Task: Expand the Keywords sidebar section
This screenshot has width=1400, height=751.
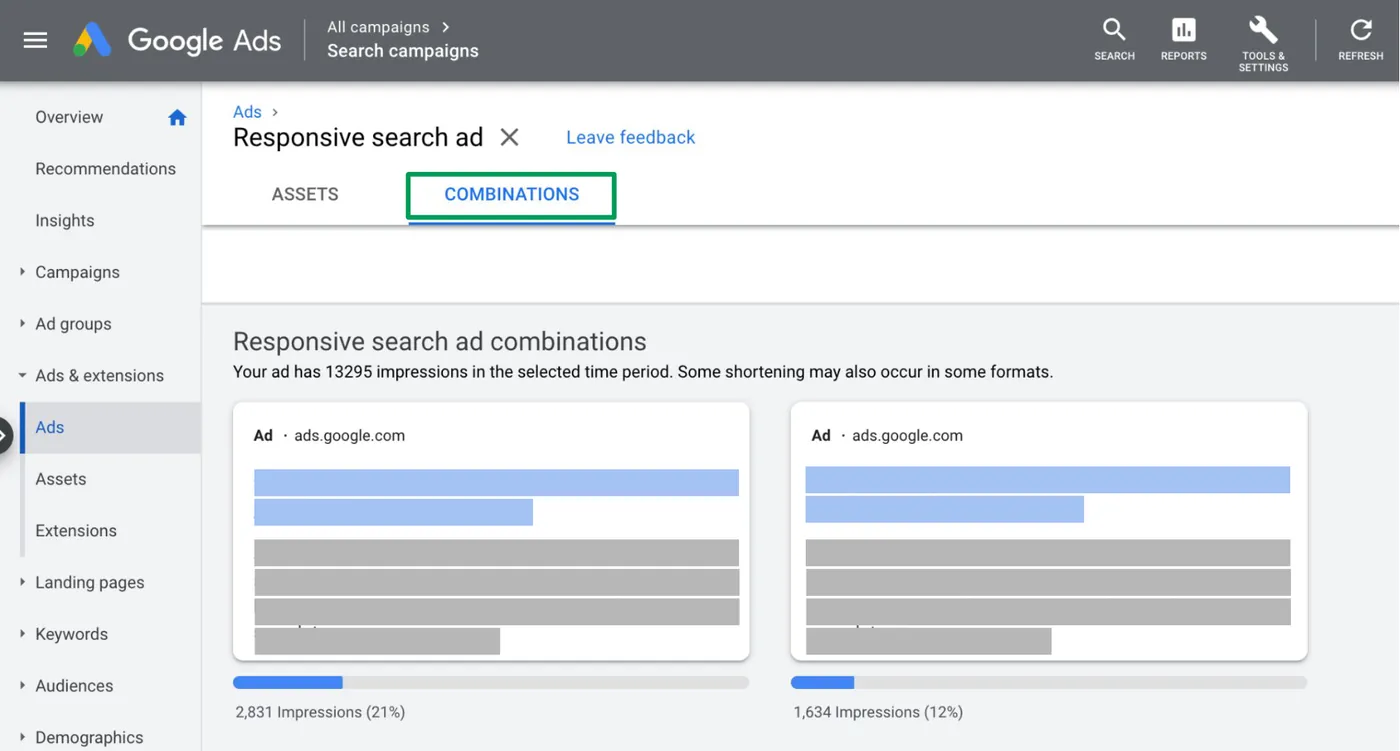Action: pyautogui.click(x=22, y=634)
